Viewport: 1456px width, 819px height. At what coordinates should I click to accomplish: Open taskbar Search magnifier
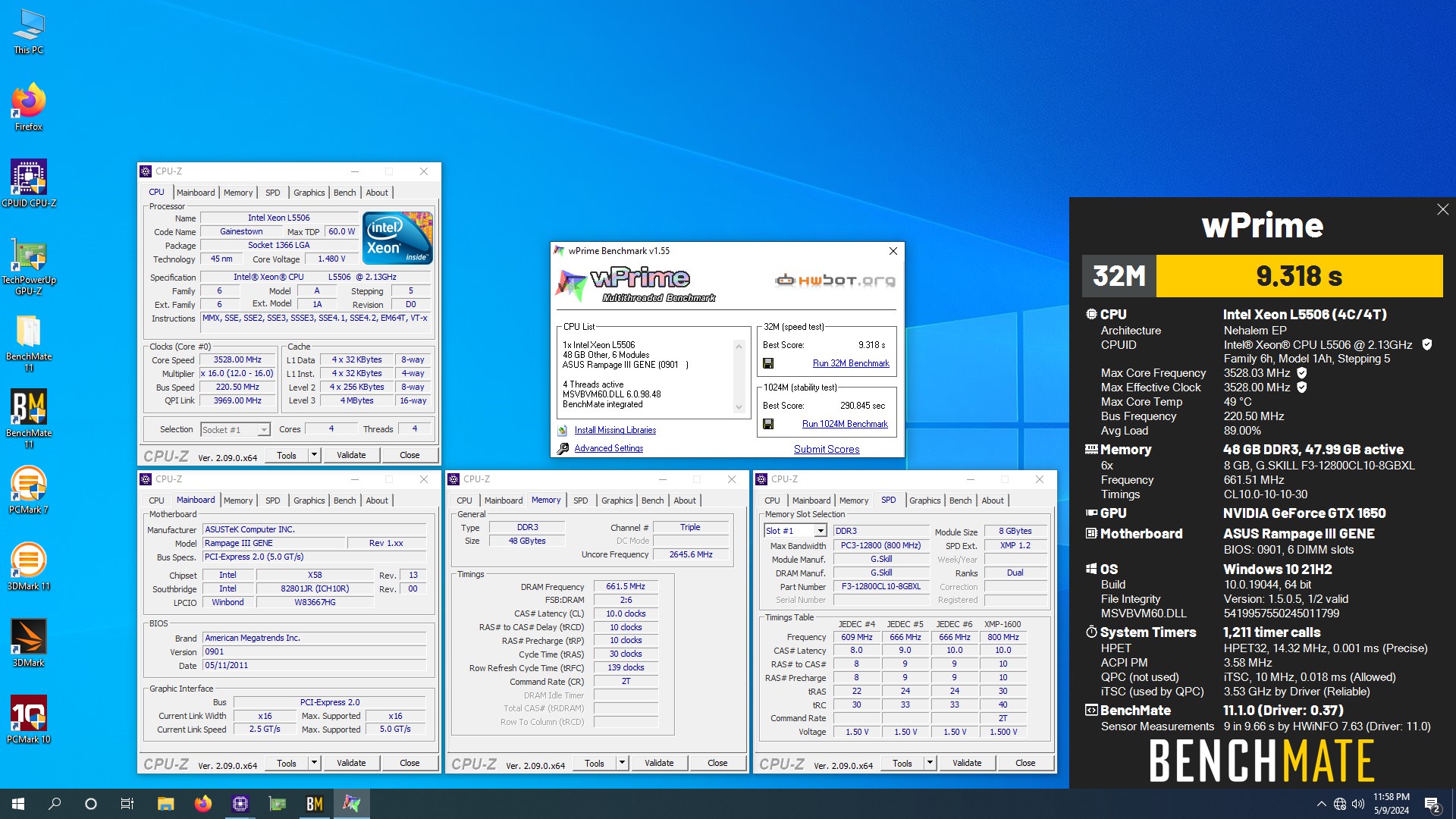tap(55, 804)
